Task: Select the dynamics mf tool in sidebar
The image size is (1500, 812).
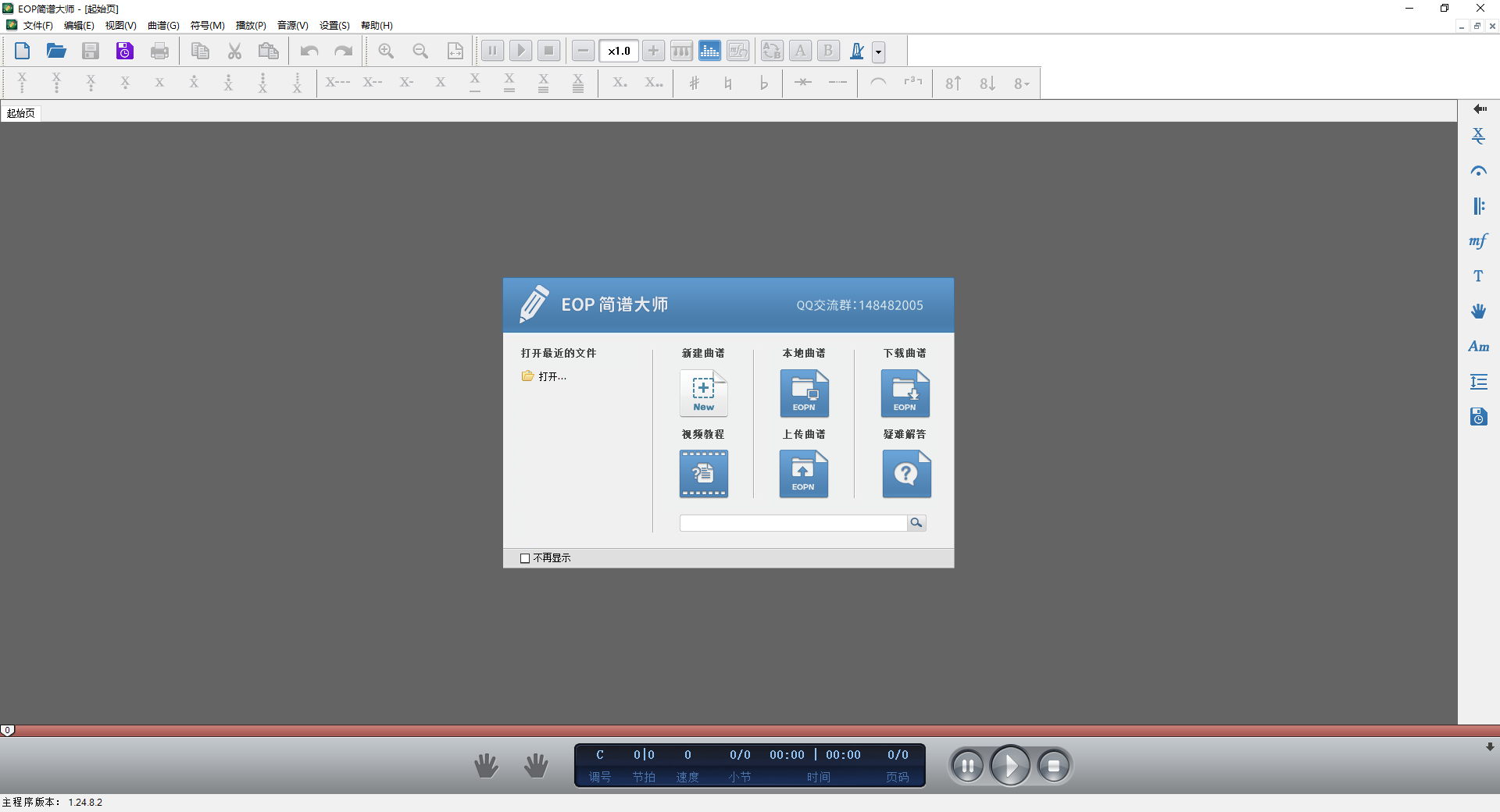Action: tap(1478, 241)
